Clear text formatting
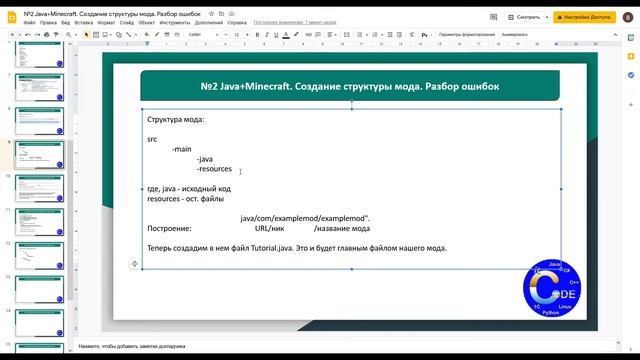The width and height of the screenshot is (640, 360). pos(411,35)
